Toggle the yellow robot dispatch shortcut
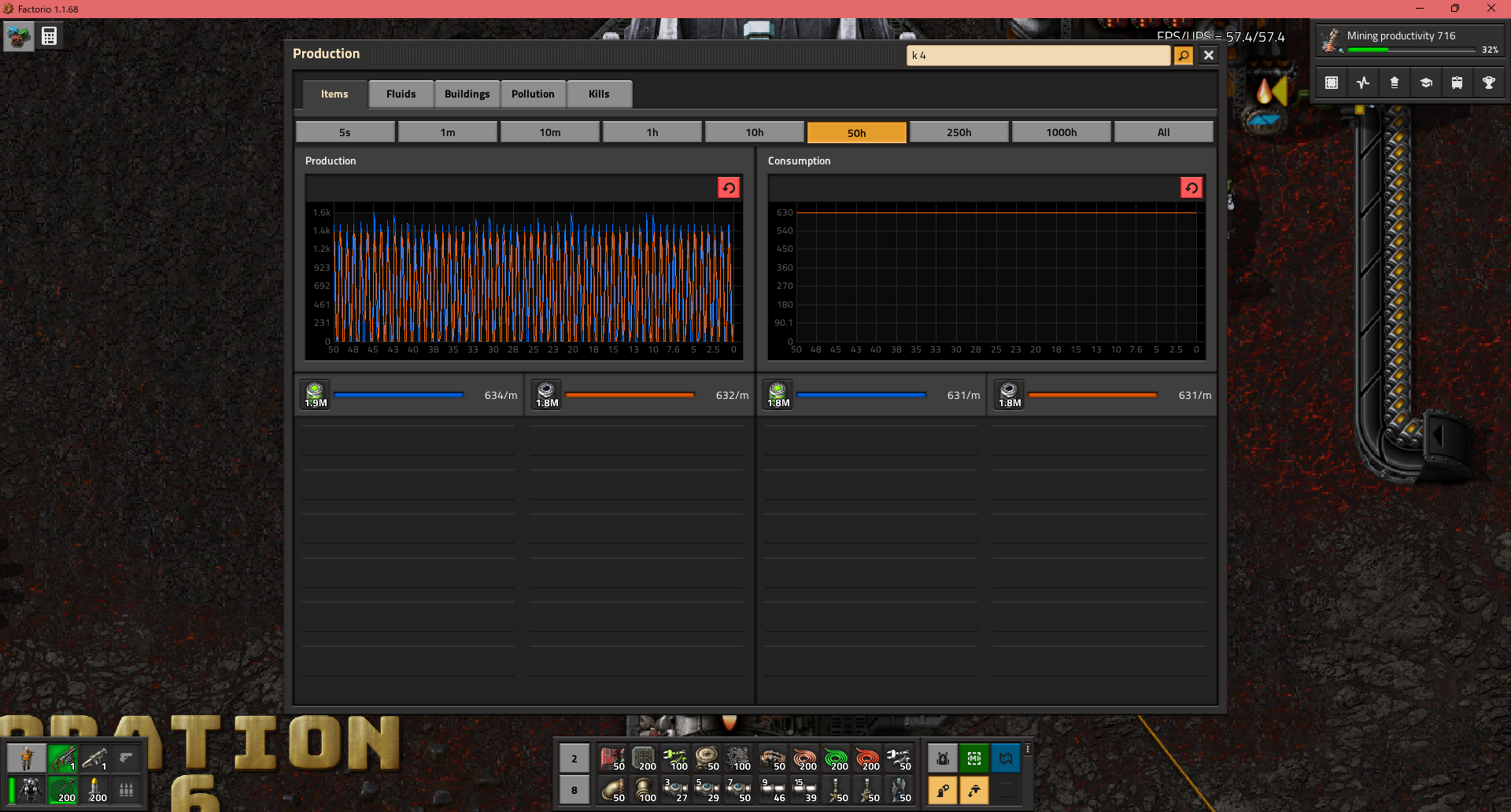Viewport: 1511px width, 812px height. pyautogui.click(x=974, y=790)
